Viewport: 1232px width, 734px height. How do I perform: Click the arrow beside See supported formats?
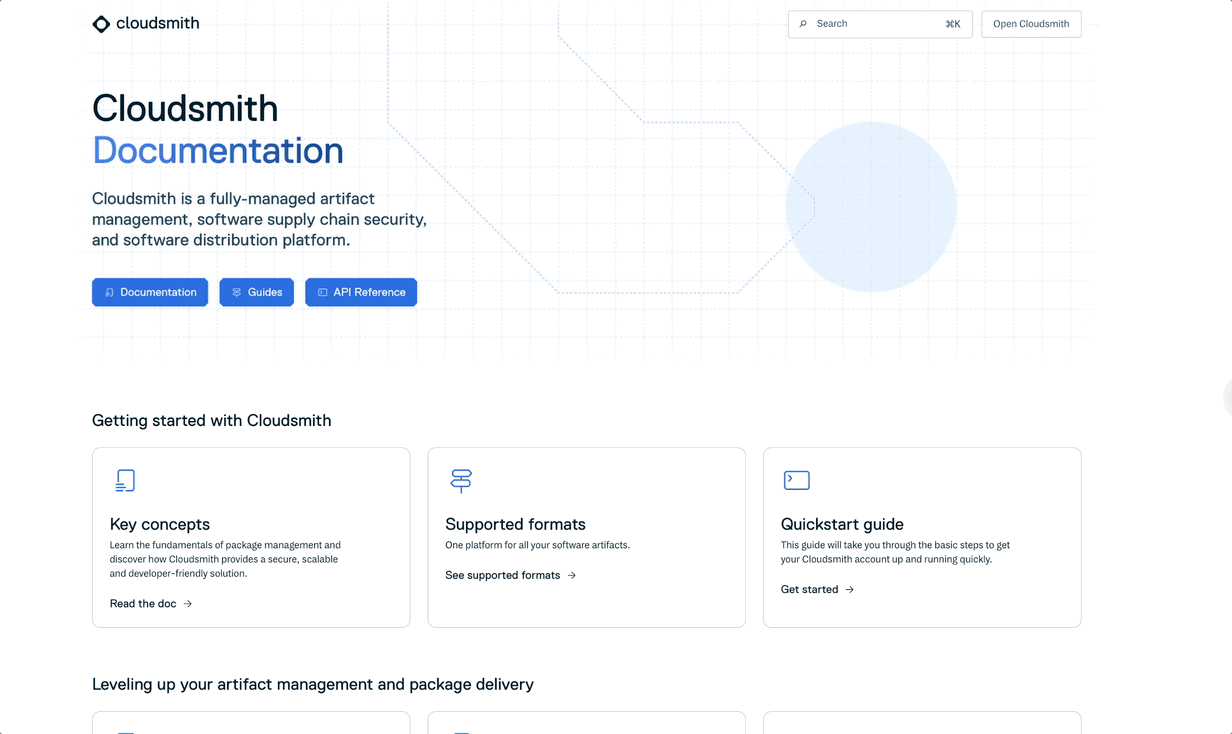(570, 575)
